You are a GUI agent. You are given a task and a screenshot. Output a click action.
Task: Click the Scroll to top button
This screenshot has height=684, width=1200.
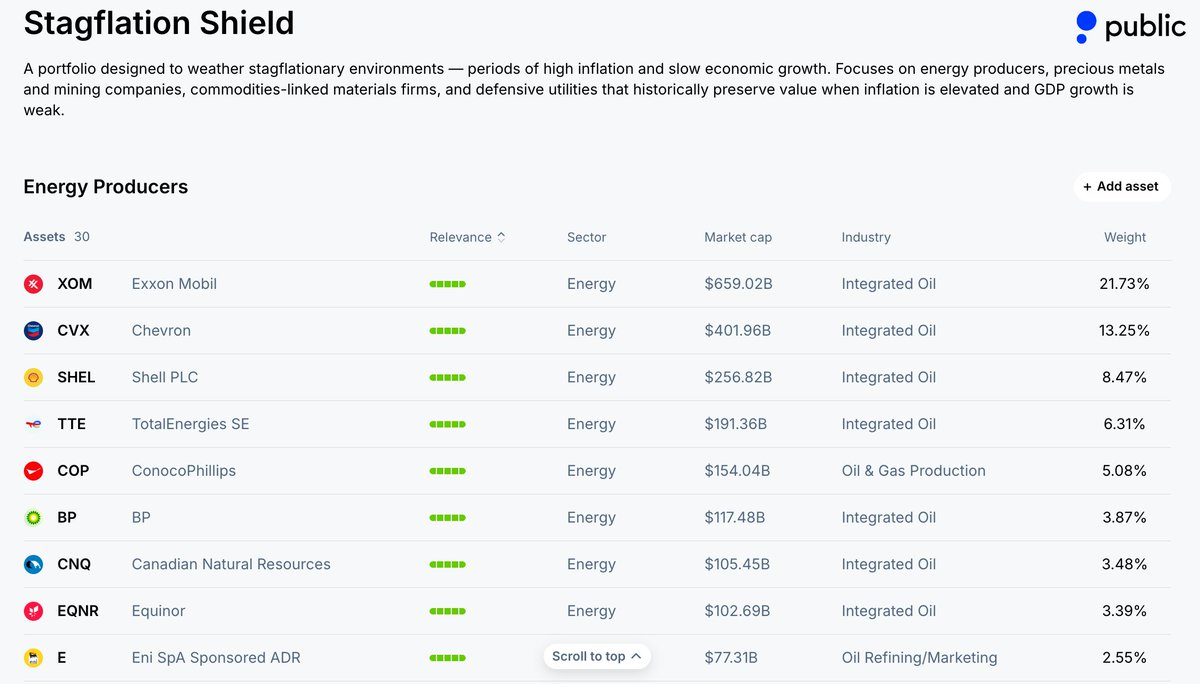click(597, 656)
